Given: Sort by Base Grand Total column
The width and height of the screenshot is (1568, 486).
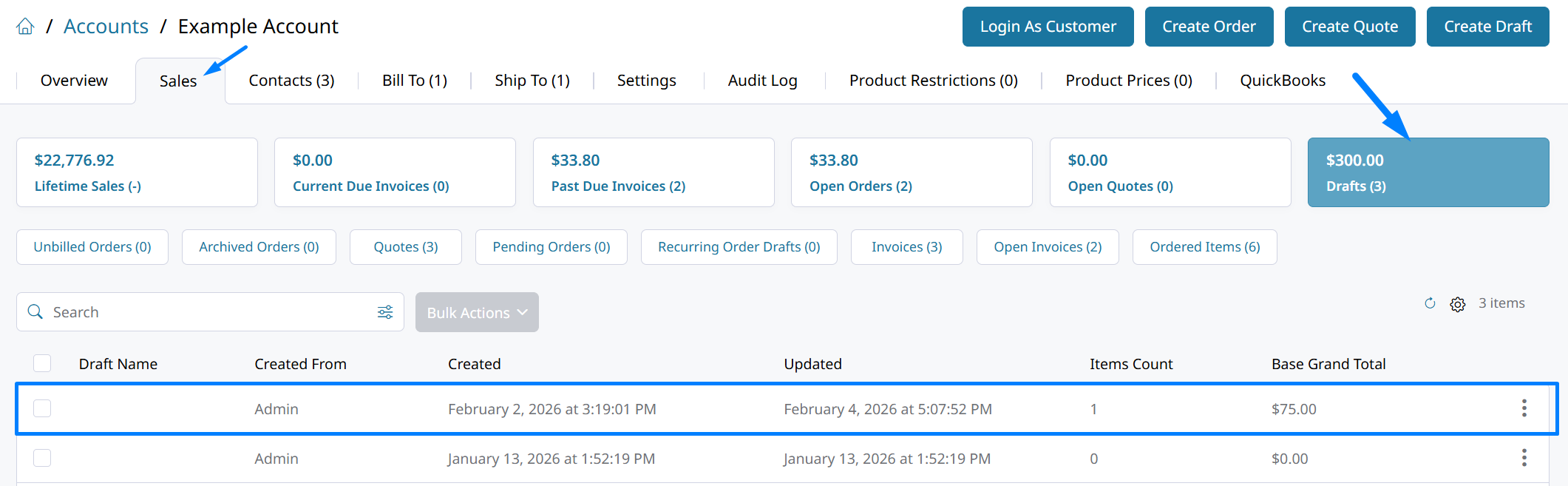Looking at the screenshot, I should pos(1328,364).
